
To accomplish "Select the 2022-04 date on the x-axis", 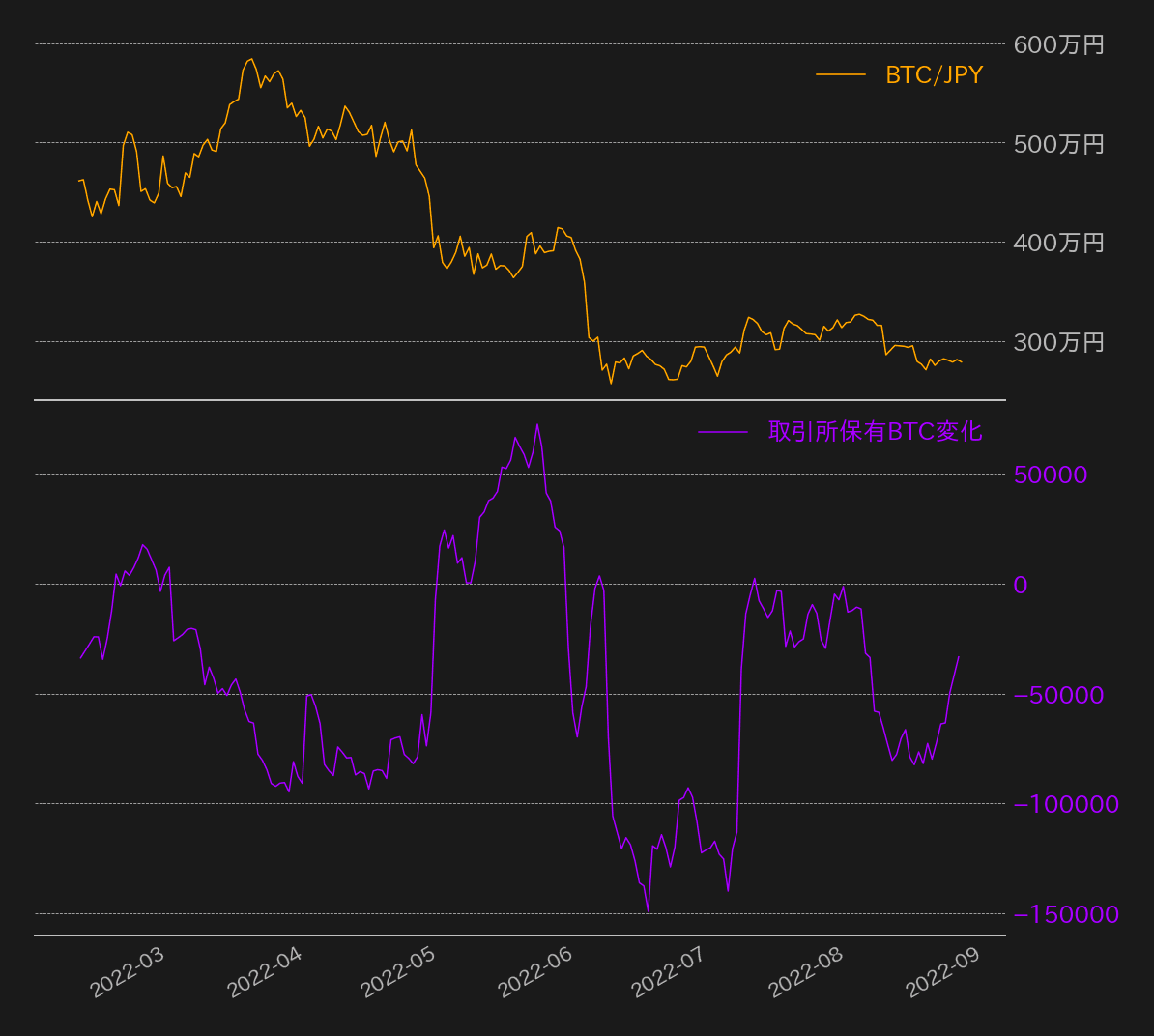I will (x=265, y=972).
